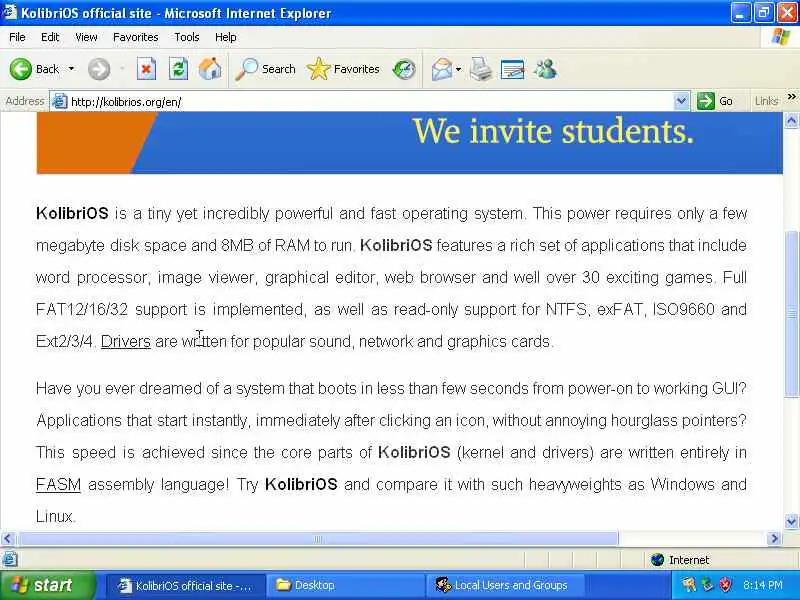Click the vertical scrollbar up arrow
The height and width of the screenshot is (600, 800).
(x=791, y=120)
